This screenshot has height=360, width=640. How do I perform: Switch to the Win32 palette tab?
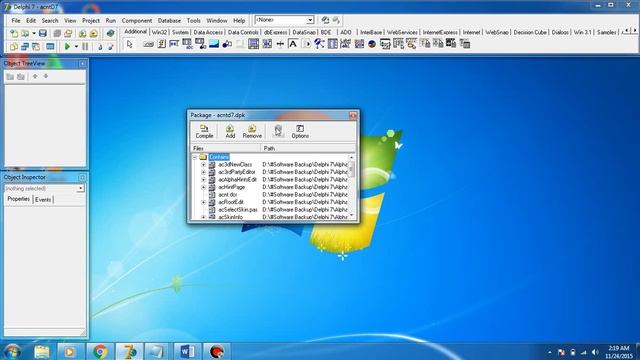(x=159, y=32)
